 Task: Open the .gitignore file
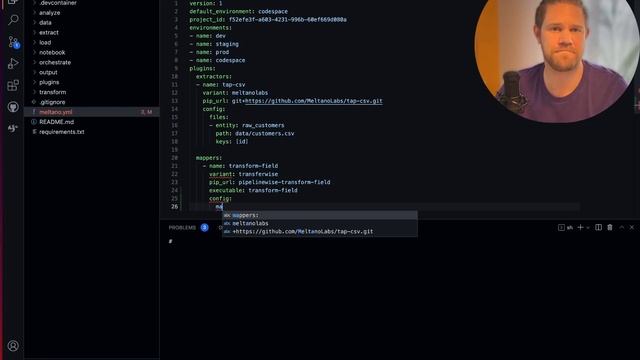pos(52,102)
